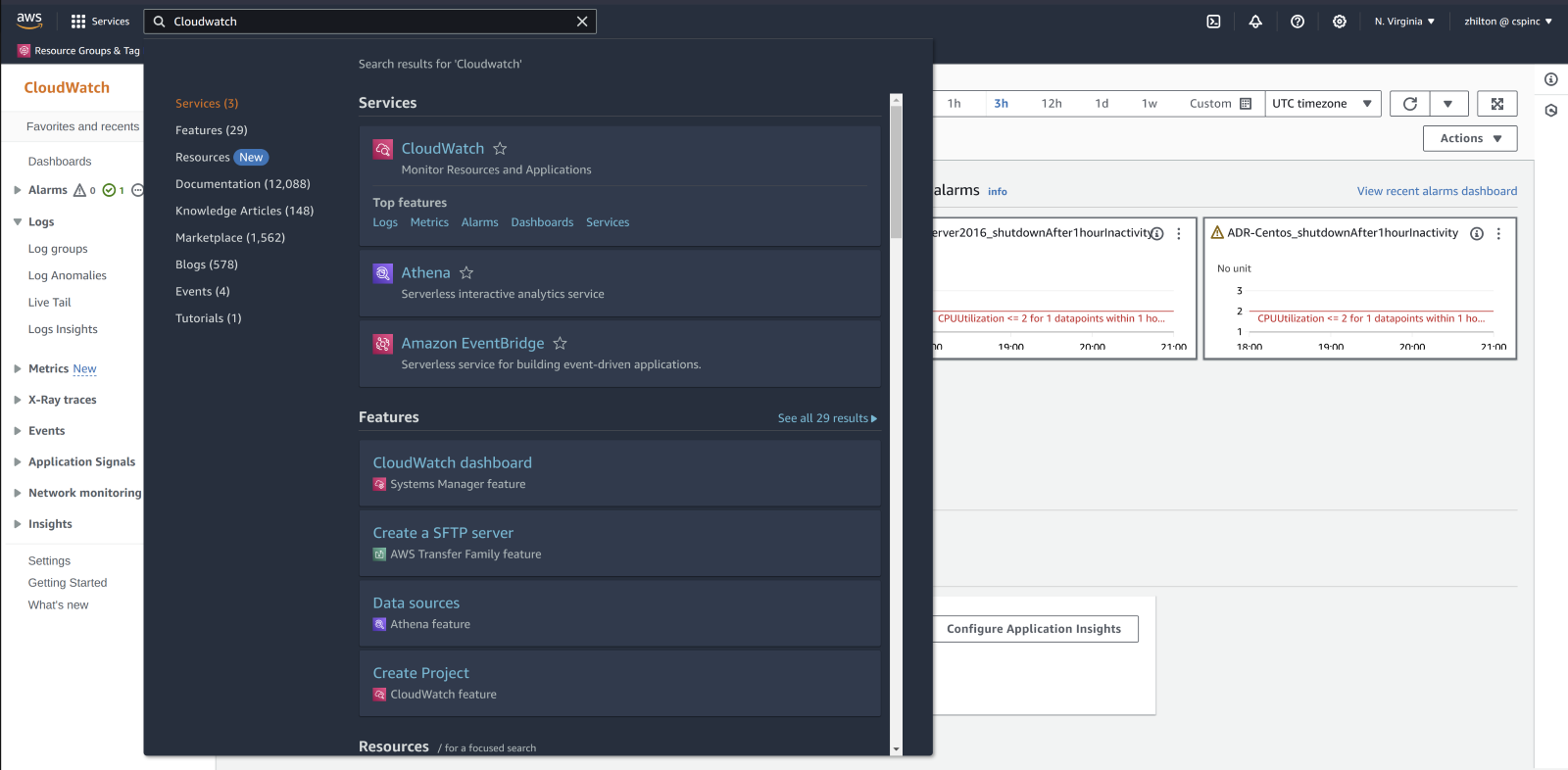Open Logs Insights in the sidebar
Screen dimensions: 1568x770
(x=63, y=329)
